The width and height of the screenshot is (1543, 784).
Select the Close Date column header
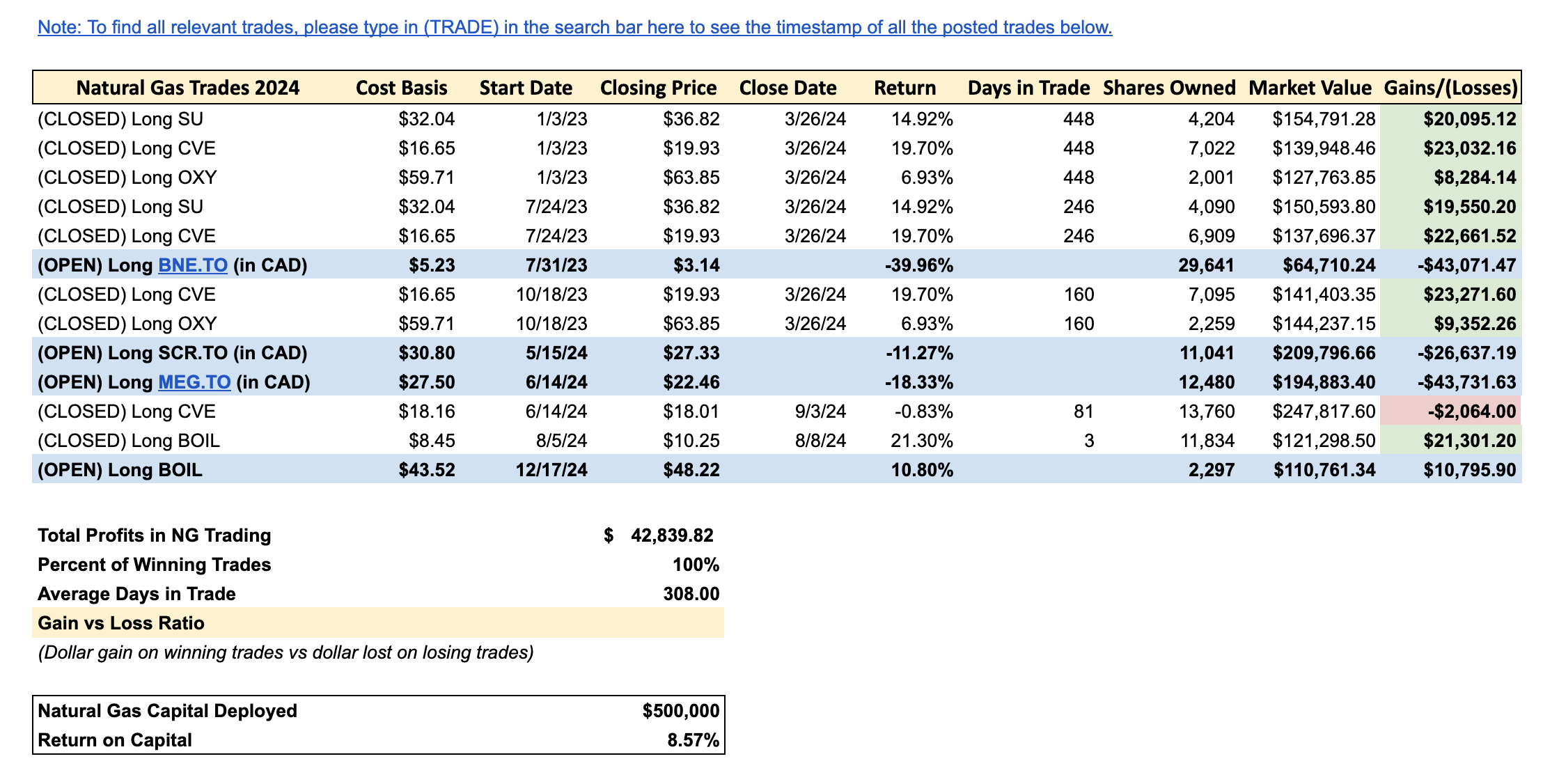coord(788,88)
